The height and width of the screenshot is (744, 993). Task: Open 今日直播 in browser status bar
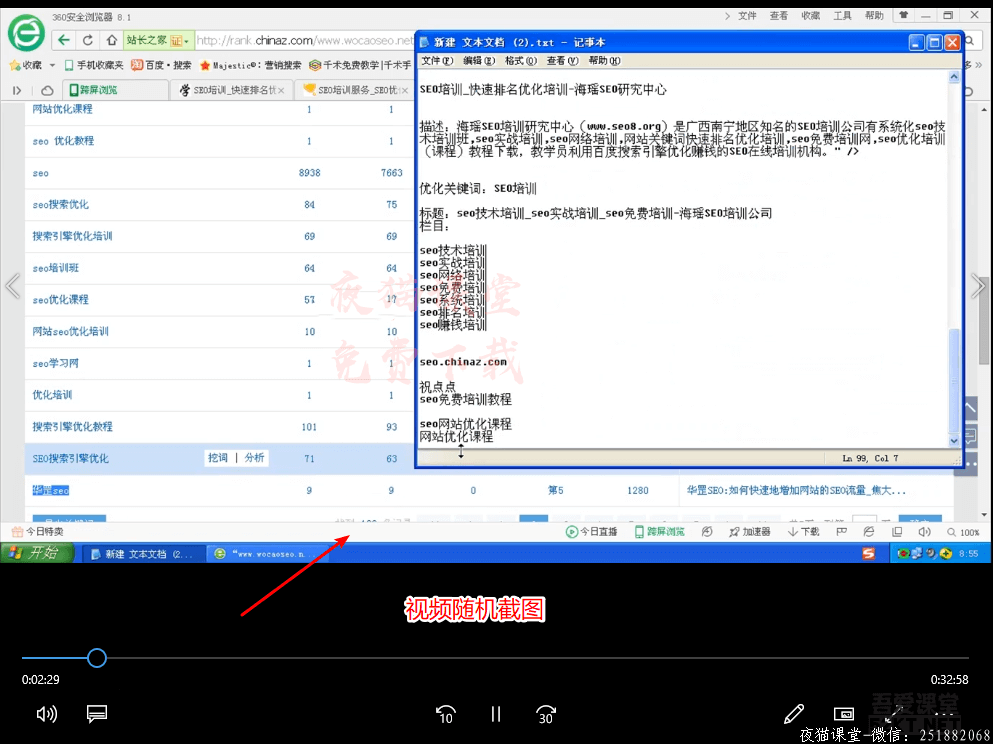pyautogui.click(x=591, y=532)
